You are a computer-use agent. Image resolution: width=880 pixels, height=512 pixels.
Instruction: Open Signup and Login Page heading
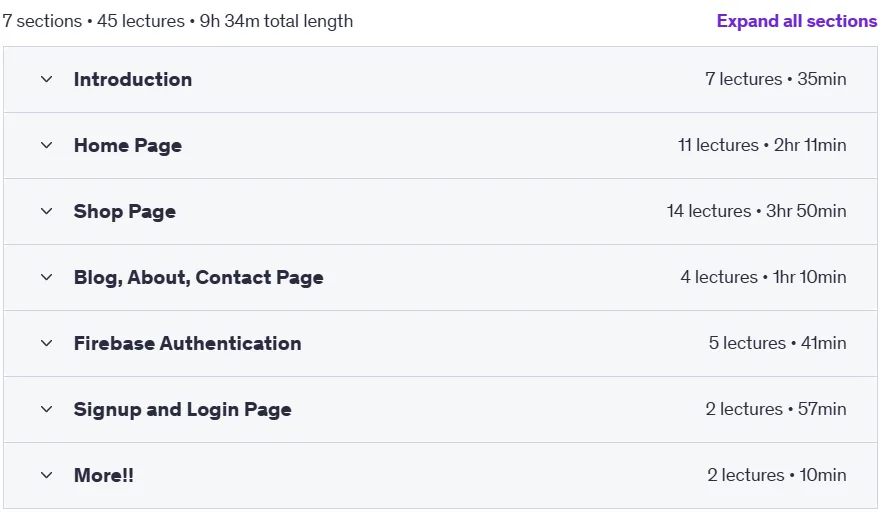click(x=182, y=410)
